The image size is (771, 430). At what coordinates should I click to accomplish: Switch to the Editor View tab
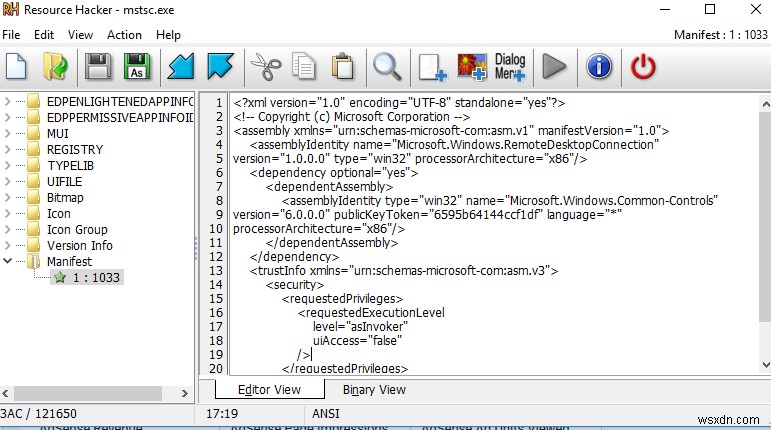269,390
